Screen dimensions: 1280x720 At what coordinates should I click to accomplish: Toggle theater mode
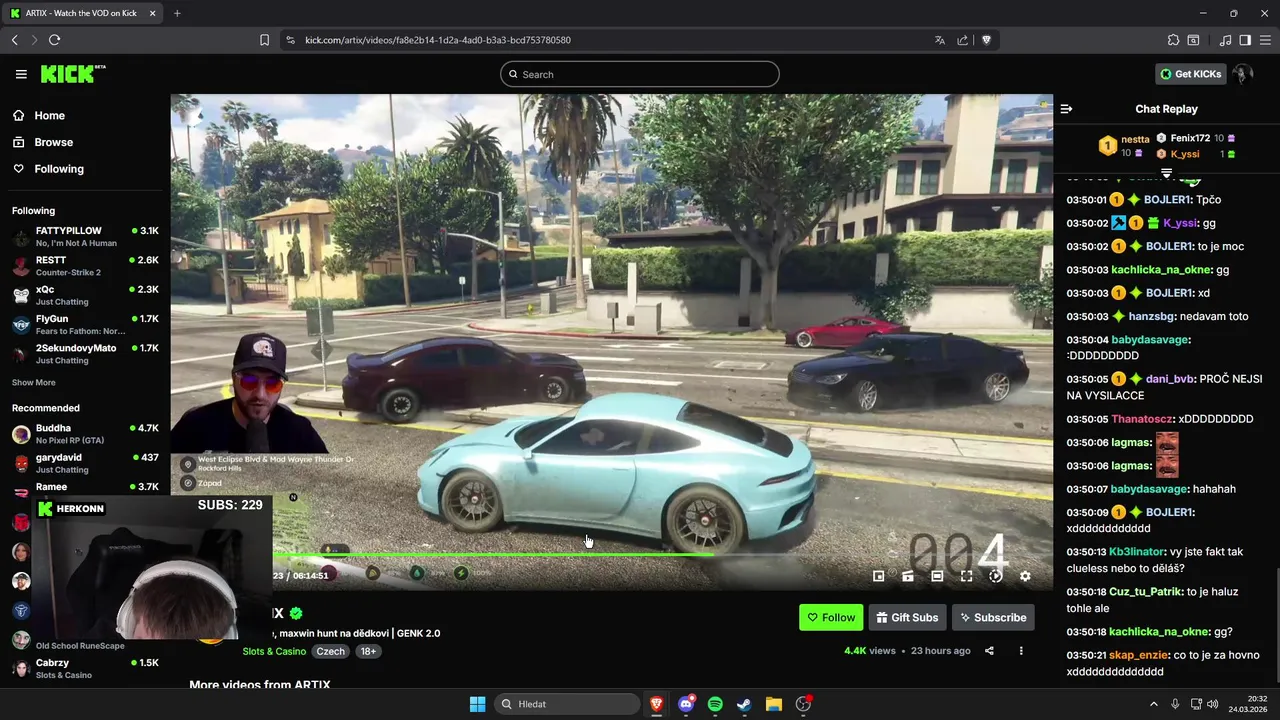(937, 576)
